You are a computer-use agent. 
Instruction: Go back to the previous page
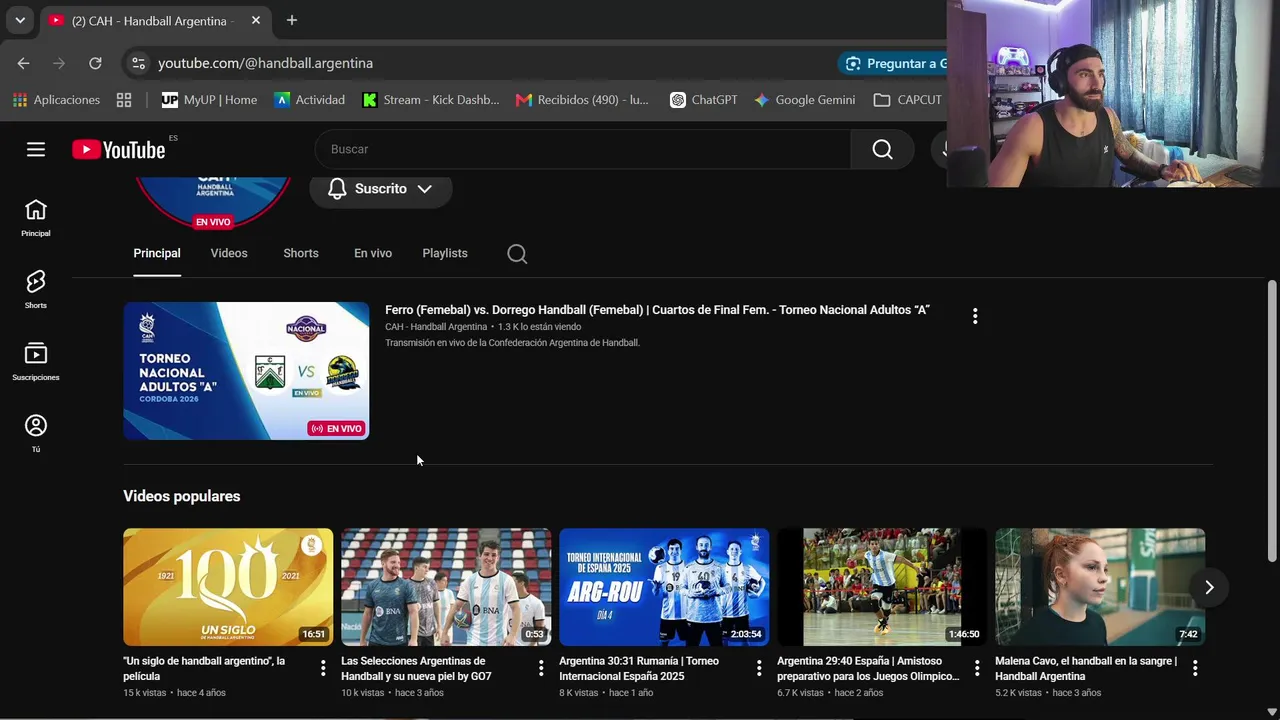[23, 63]
